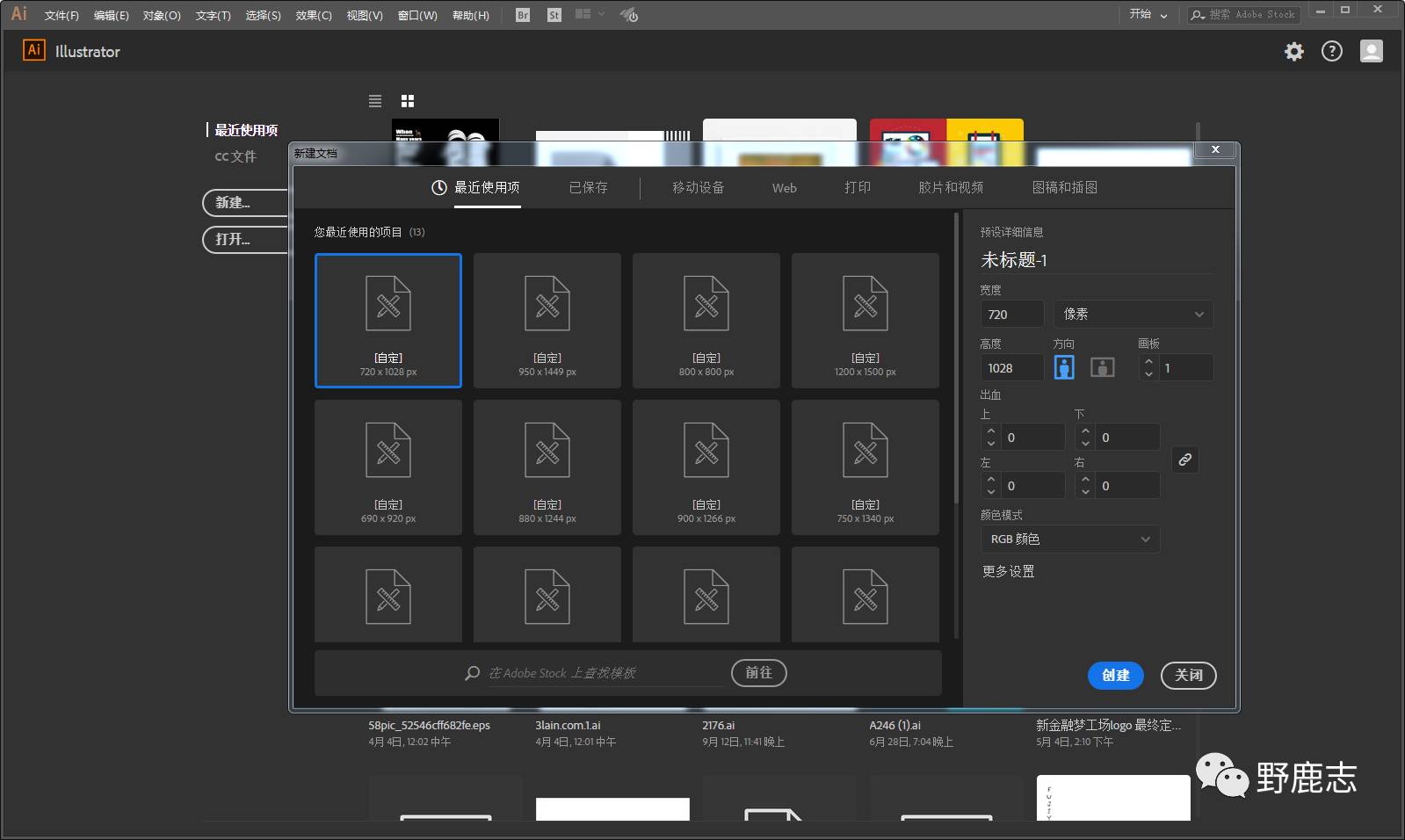Click the 前往 button
Image resolution: width=1405 pixels, height=840 pixels.
pyautogui.click(x=758, y=672)
